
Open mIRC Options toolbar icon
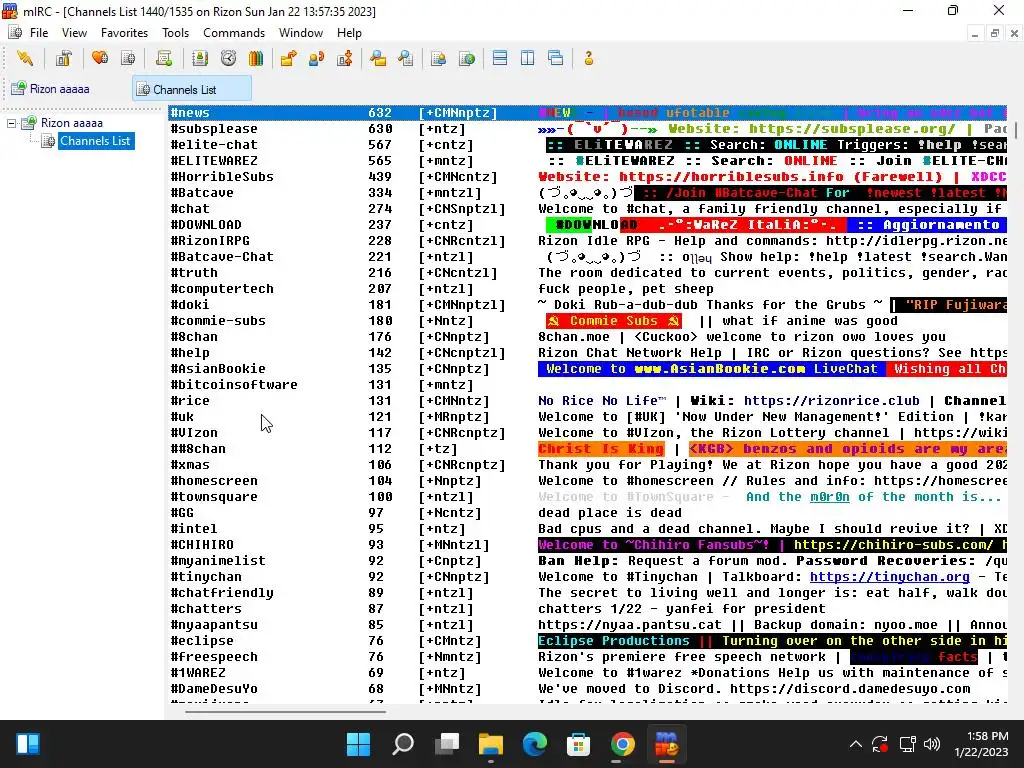63,59
